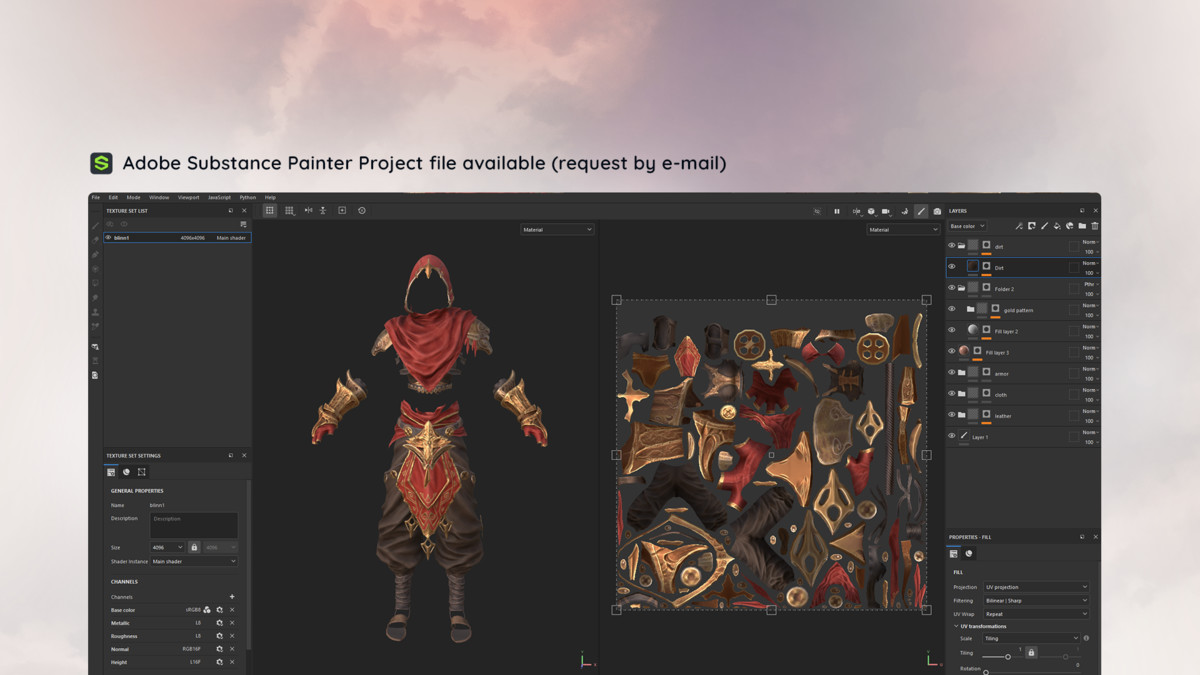Screen dimensions: 1200x675
Task: Remove the Height channel
Action: (x=232, y=662)
